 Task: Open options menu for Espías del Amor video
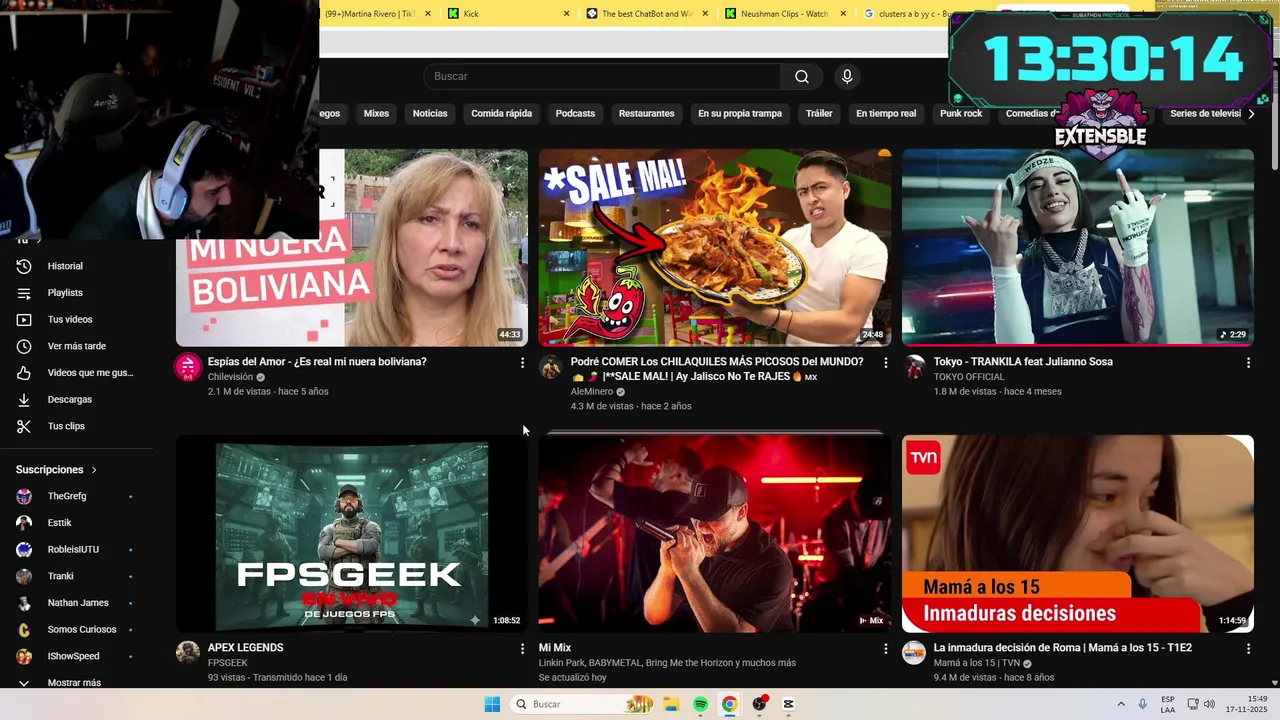coord(522,363)
